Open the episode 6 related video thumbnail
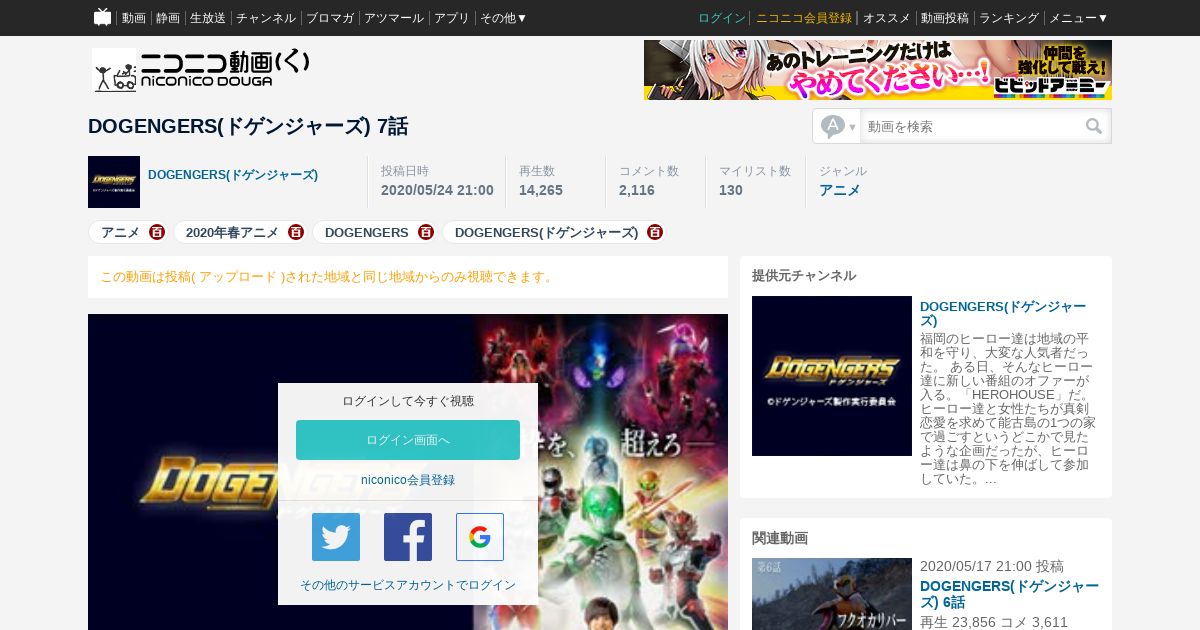Screen dimensions: 1200x630 pyautogui.click(x=832, y=594)
